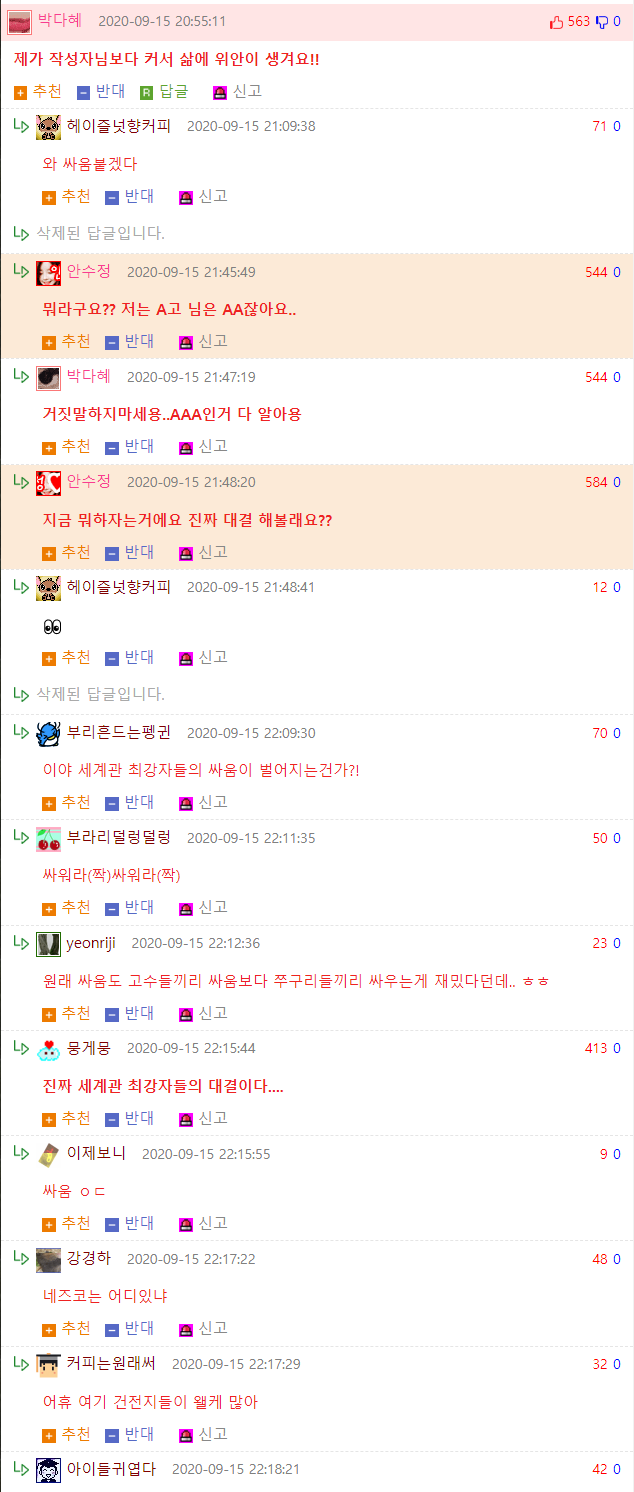634x1492 pixels.
Task: Click thumbs-down icon on 박다혜's top comment
Action: (602, 22)
